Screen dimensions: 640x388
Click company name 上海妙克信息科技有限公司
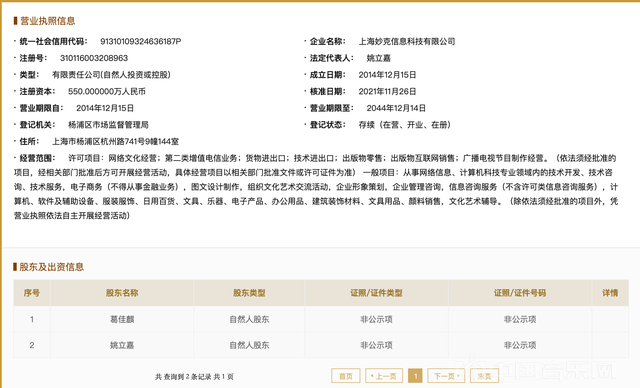(407, 42)
